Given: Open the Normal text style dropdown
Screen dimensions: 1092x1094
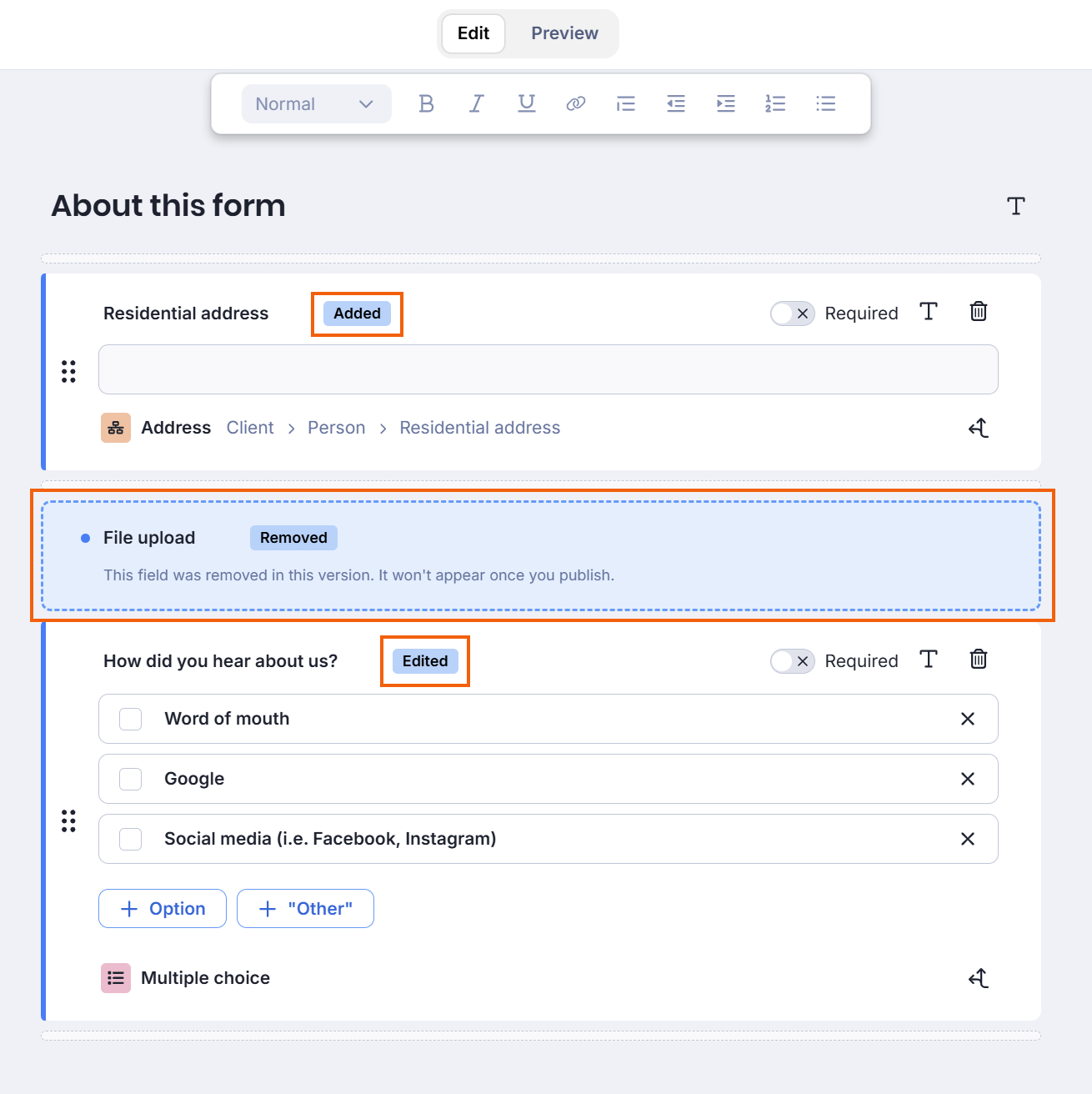Looking at the screenshot, I should [x=316, y=104].
